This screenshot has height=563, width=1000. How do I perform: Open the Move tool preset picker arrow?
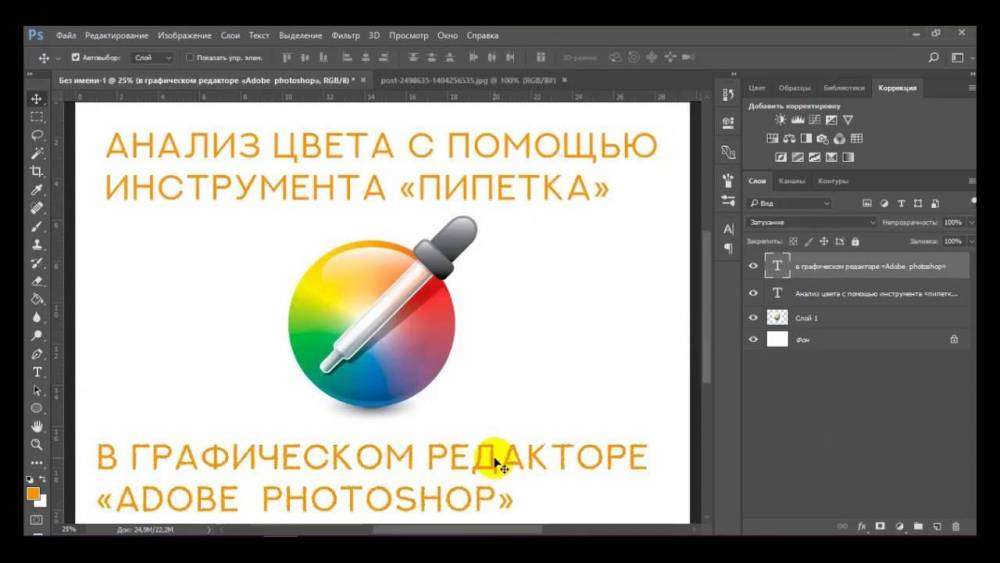pyautogui.click(x=58, y=58)
